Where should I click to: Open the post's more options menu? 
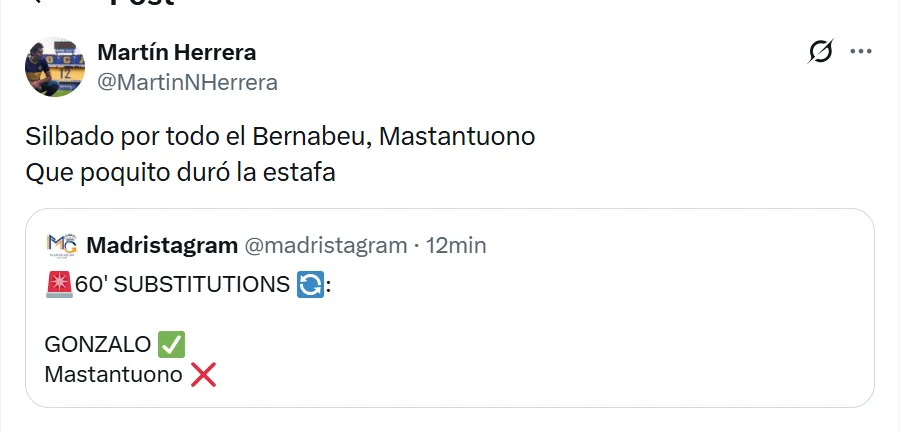860,52
